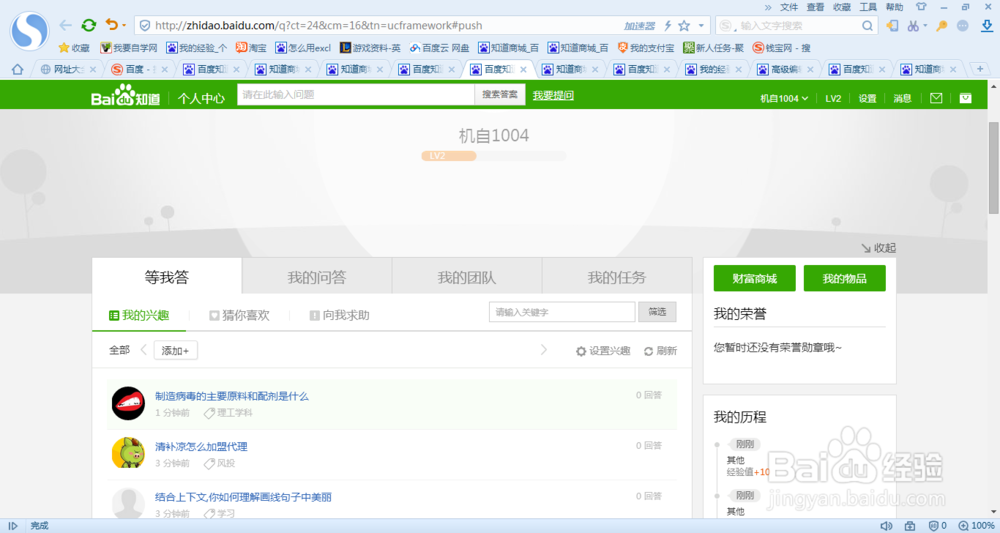Click the orange undo closed-tab arrow
Screen dimensions: 1000x533
(x=112, y=25)
